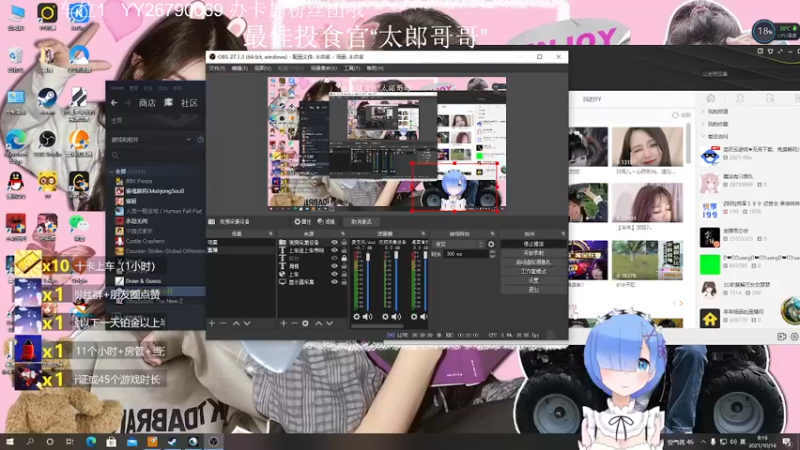This screenshot has height=450, width=800.
Task: Select Counter-Strike: Global Offensive in Steam list
Action: (160, 251)
